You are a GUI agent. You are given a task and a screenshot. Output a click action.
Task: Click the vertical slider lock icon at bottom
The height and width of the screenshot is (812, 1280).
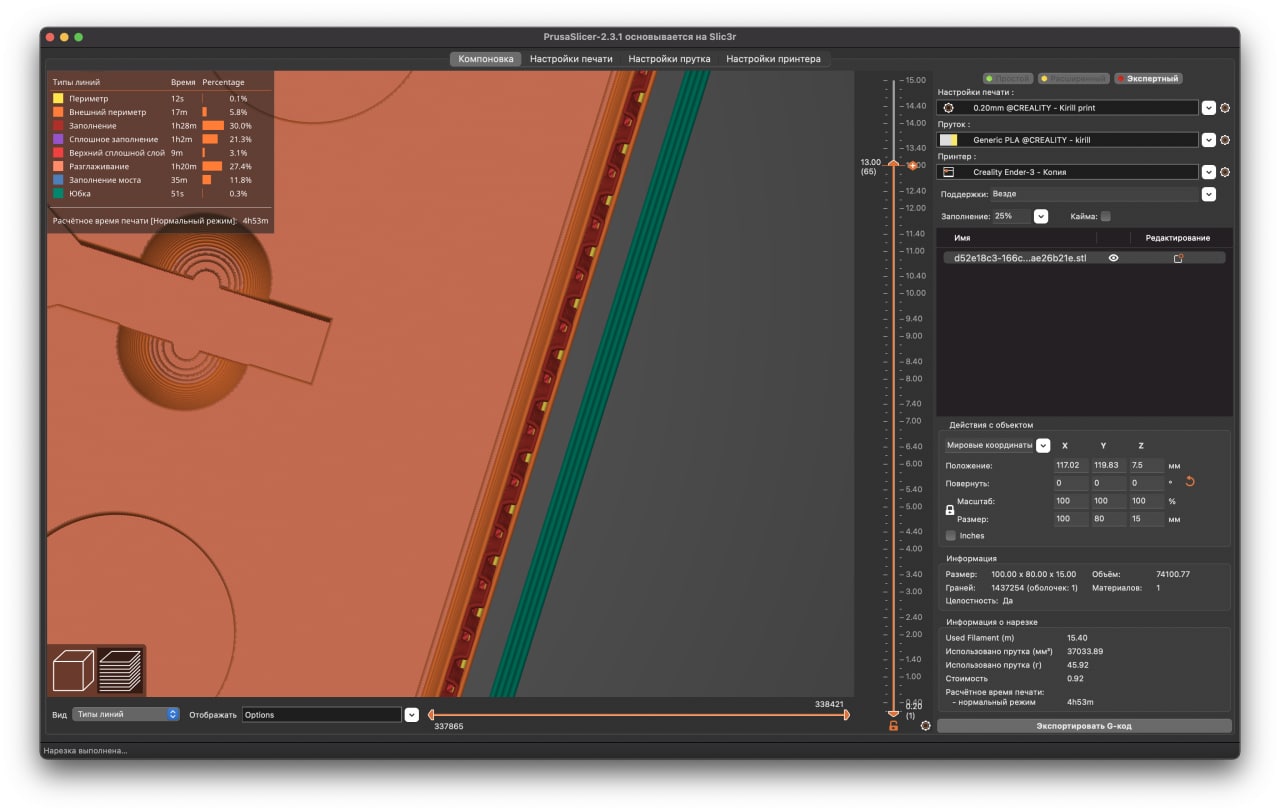[893, 726]
